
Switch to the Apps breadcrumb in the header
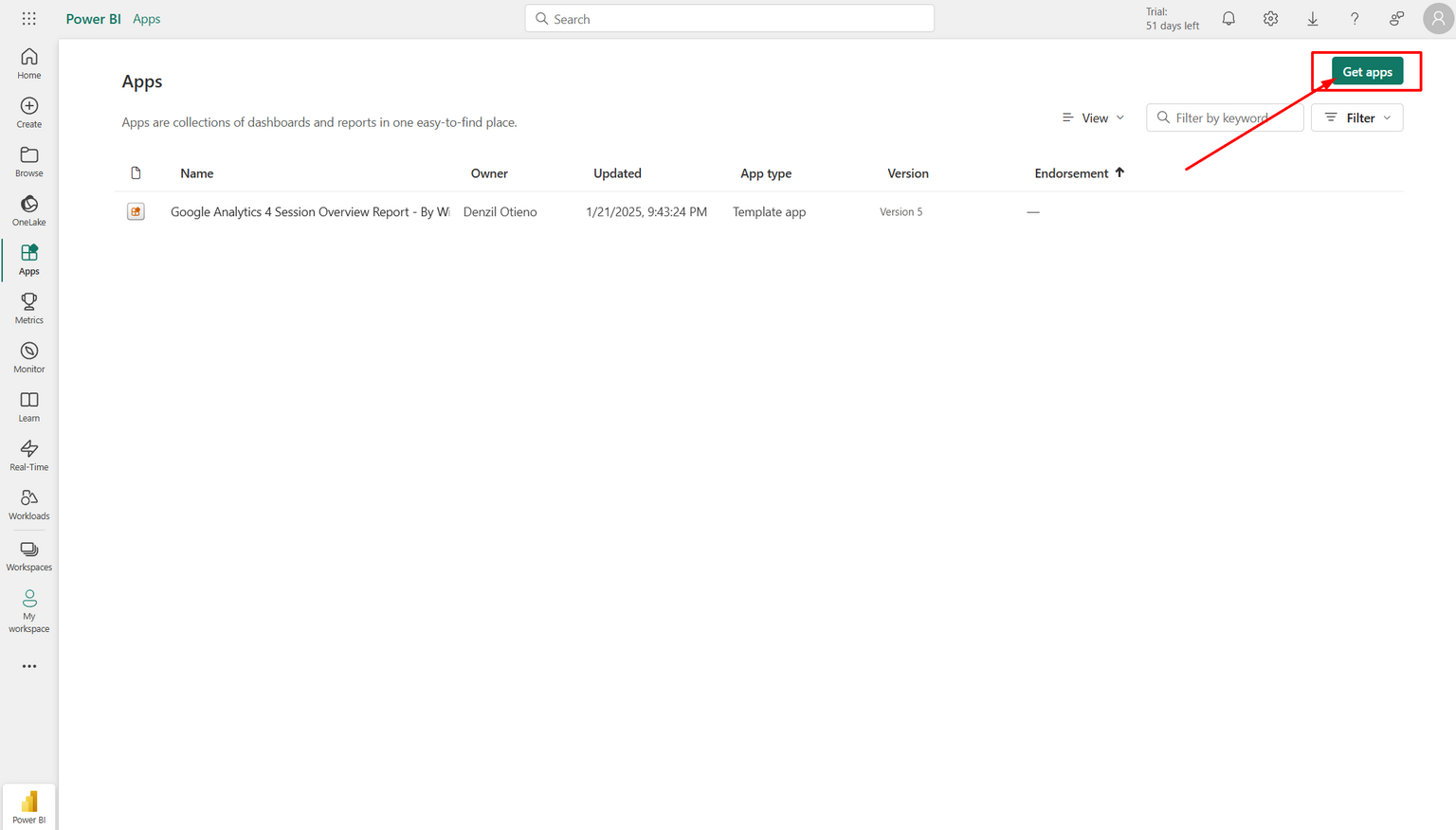point(146,18)
